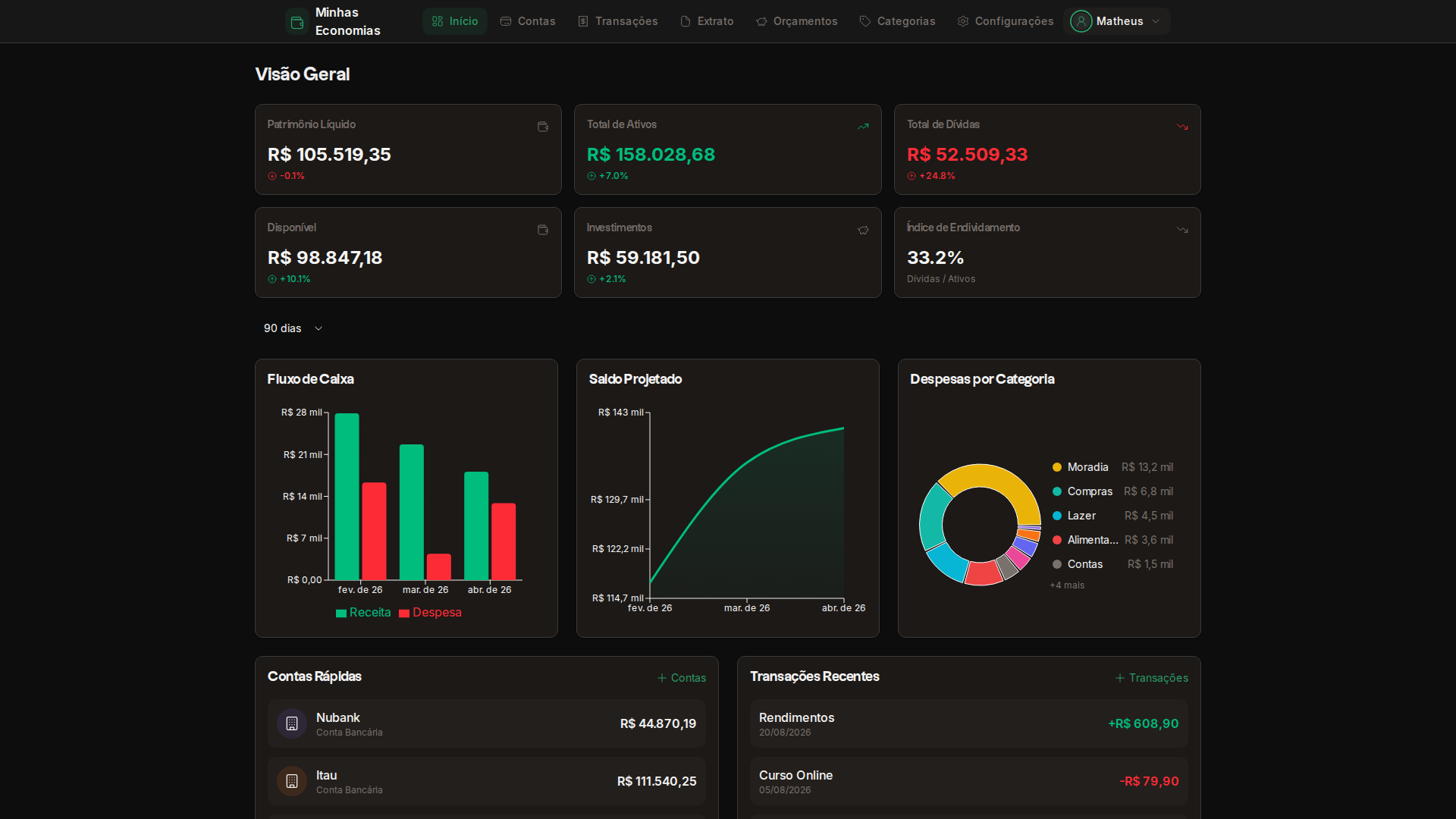The image size is (1456, 819).
Task: Click the + Contas link in Contas Rápidas
Action: (681, 678)
